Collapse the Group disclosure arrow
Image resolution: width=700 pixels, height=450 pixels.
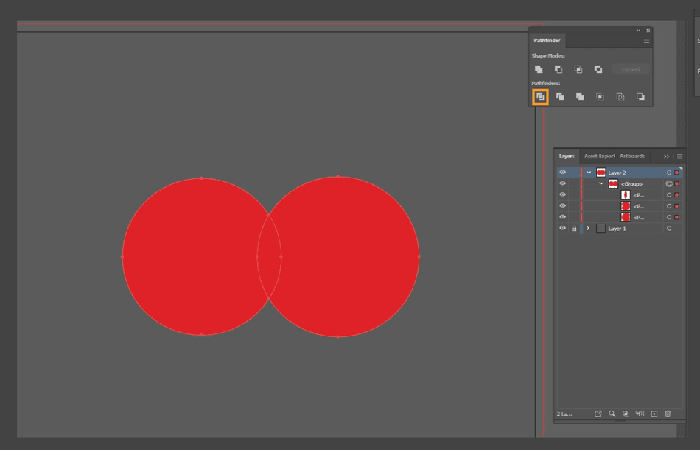601,183
